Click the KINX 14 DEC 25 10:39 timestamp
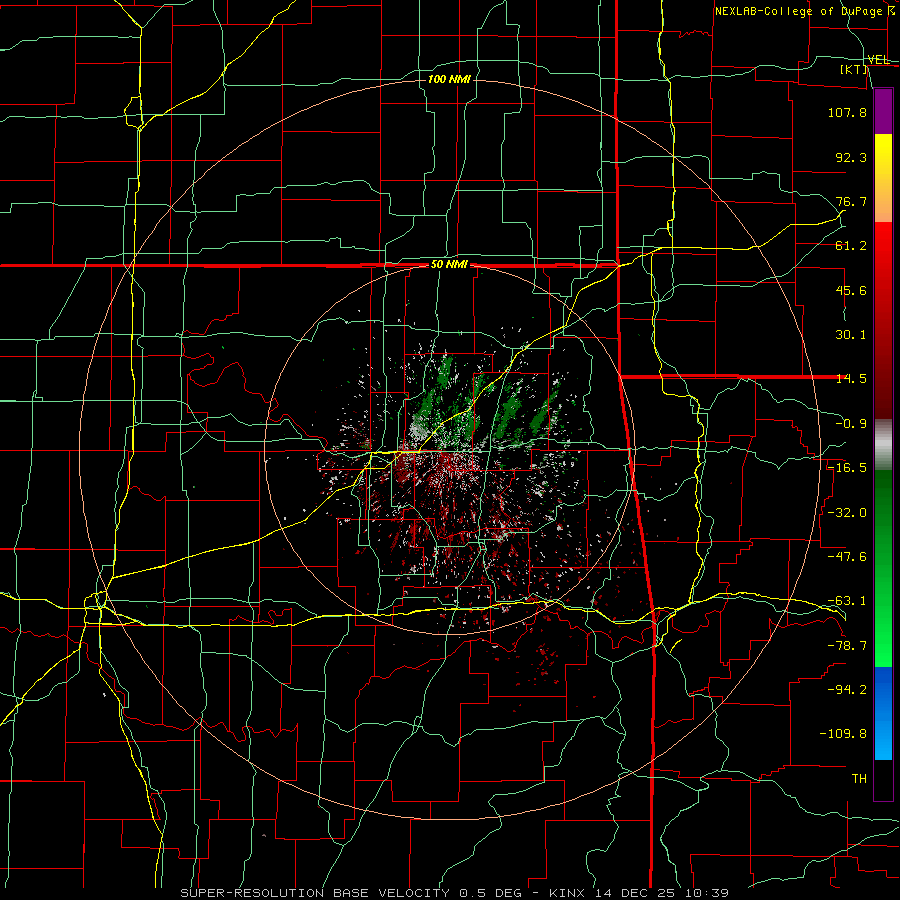This screenshot has width=900, height=900. tap(639, 893)
